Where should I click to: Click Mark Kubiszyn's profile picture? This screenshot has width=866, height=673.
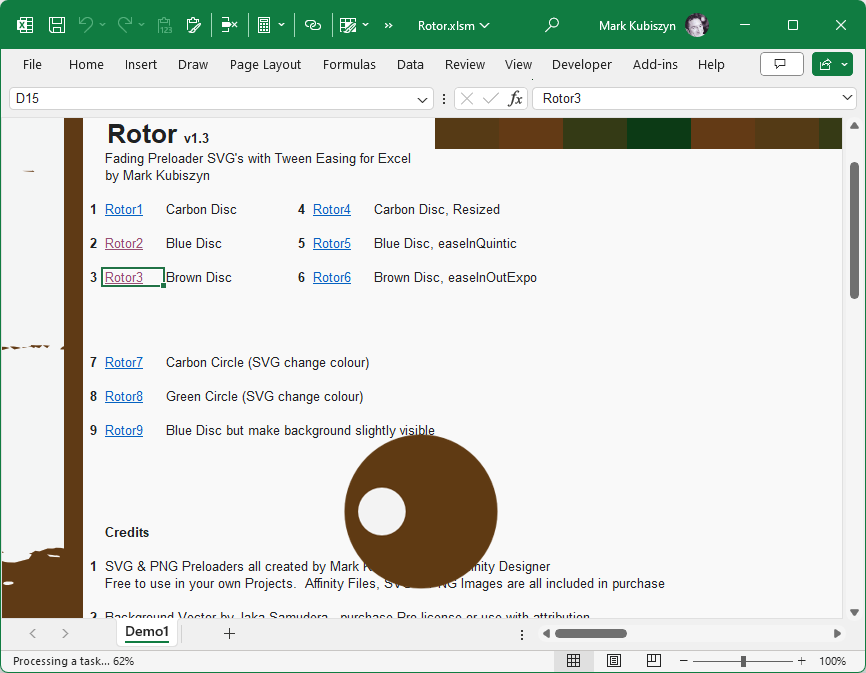[x=697, y=25]
